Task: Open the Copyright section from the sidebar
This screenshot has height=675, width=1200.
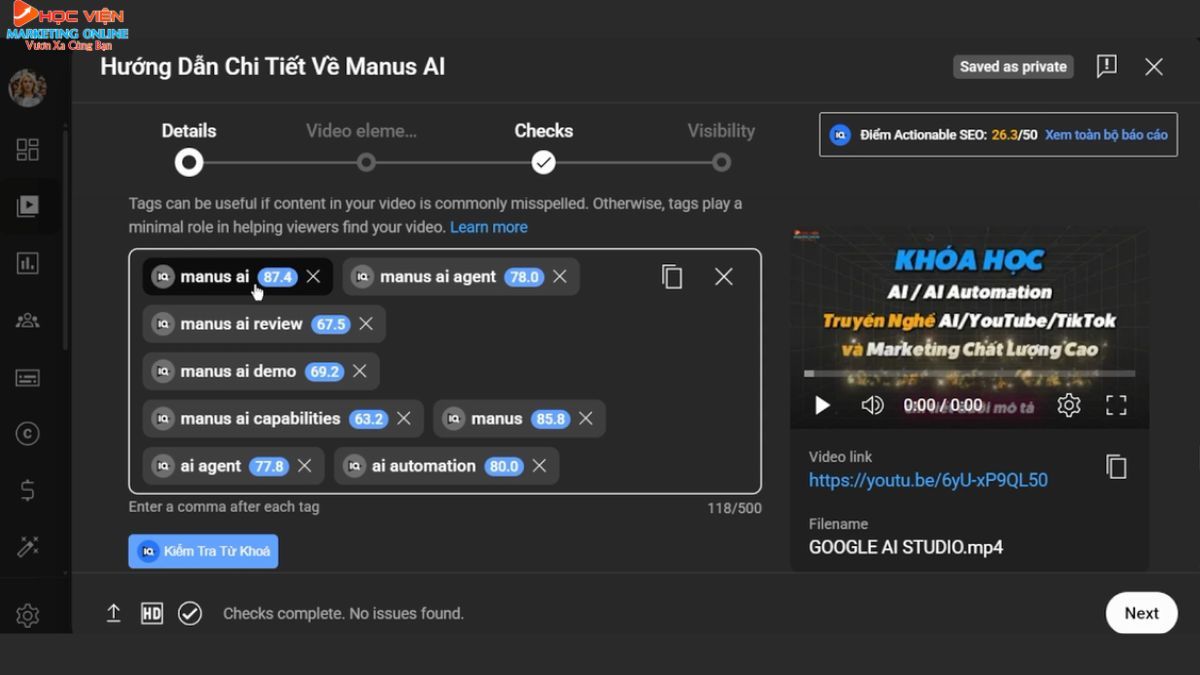Action: 28,433
